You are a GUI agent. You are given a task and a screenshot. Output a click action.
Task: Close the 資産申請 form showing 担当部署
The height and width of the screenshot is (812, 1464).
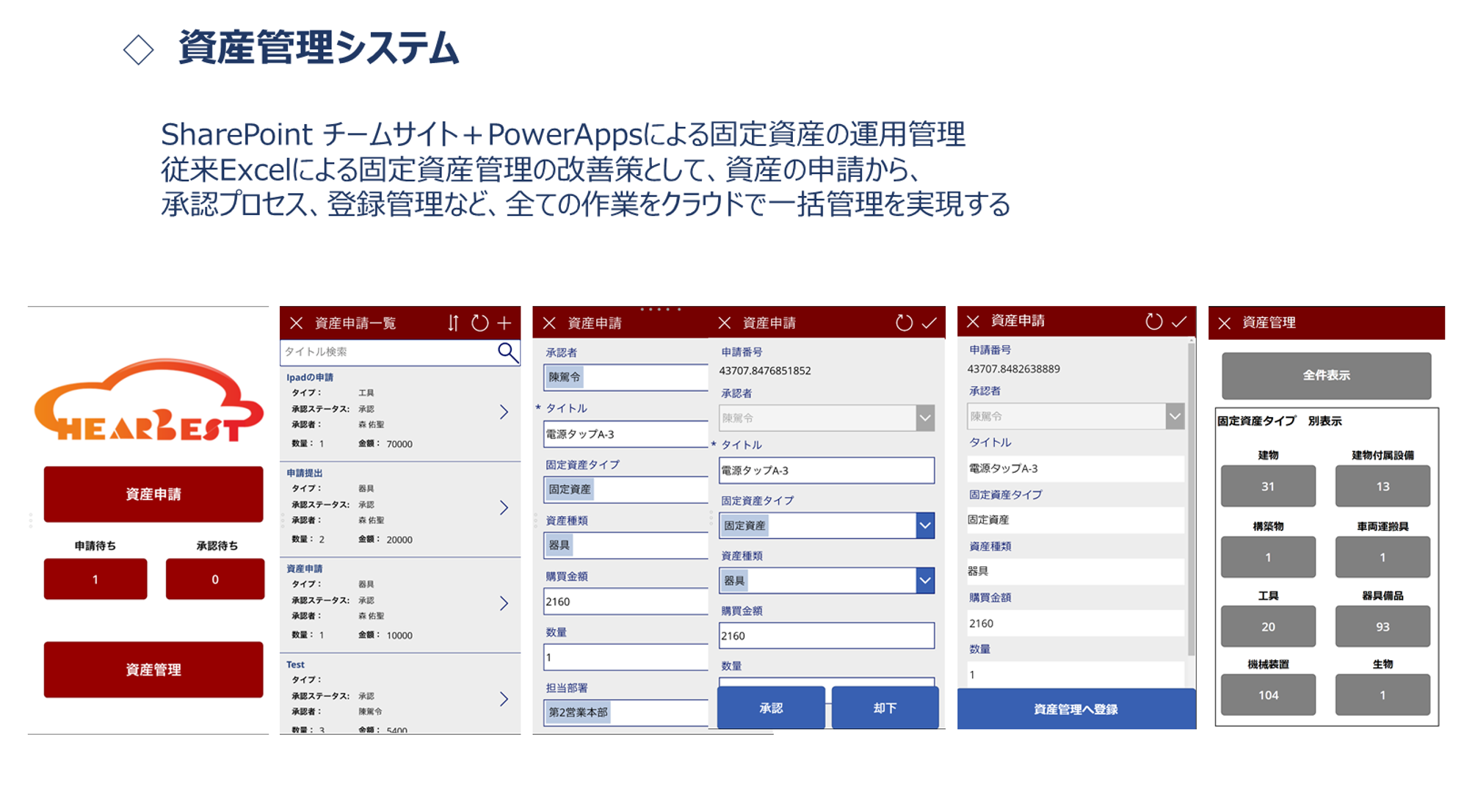549,323
